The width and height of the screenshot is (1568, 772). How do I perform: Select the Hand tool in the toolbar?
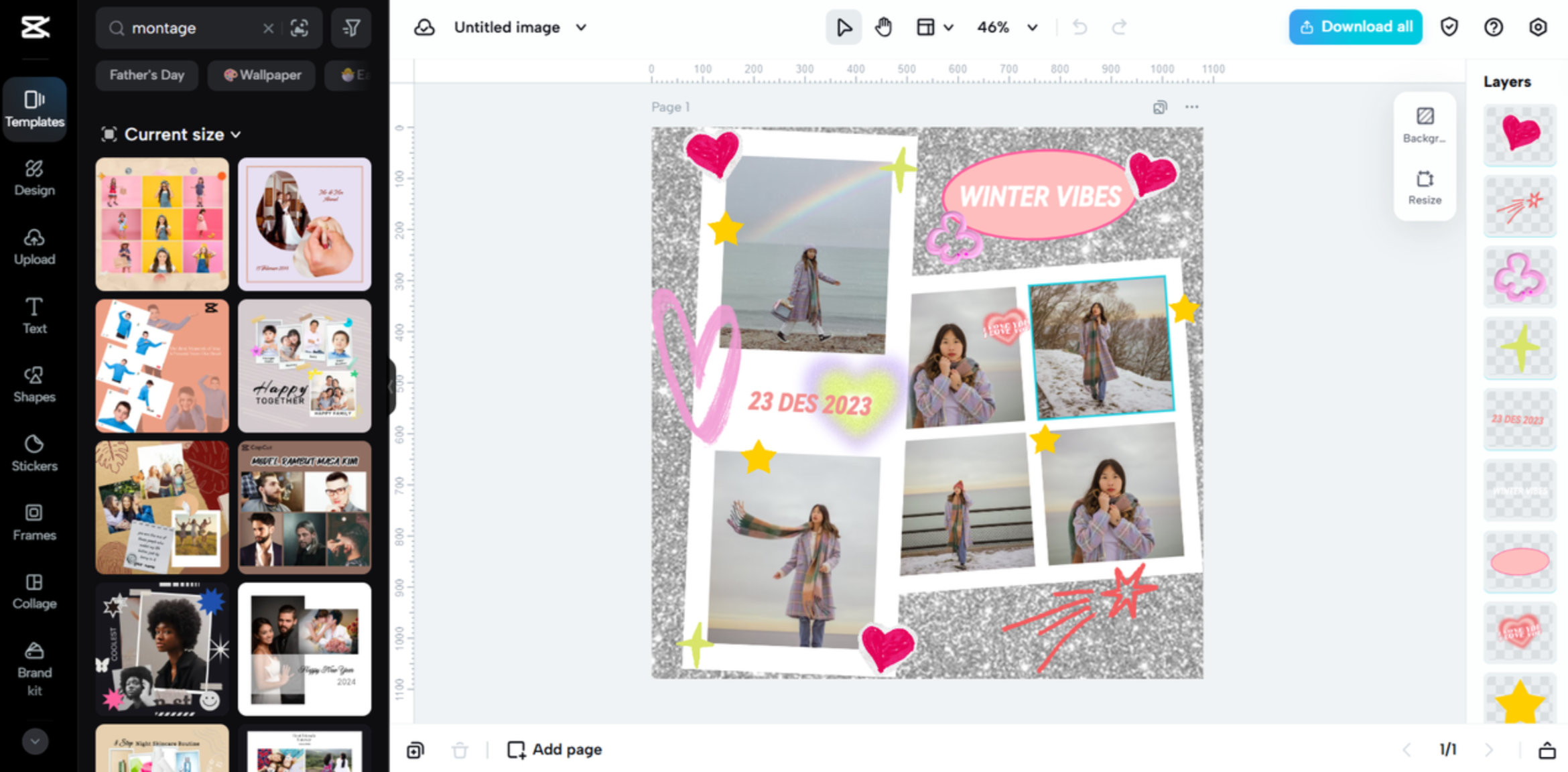(883, 27)
